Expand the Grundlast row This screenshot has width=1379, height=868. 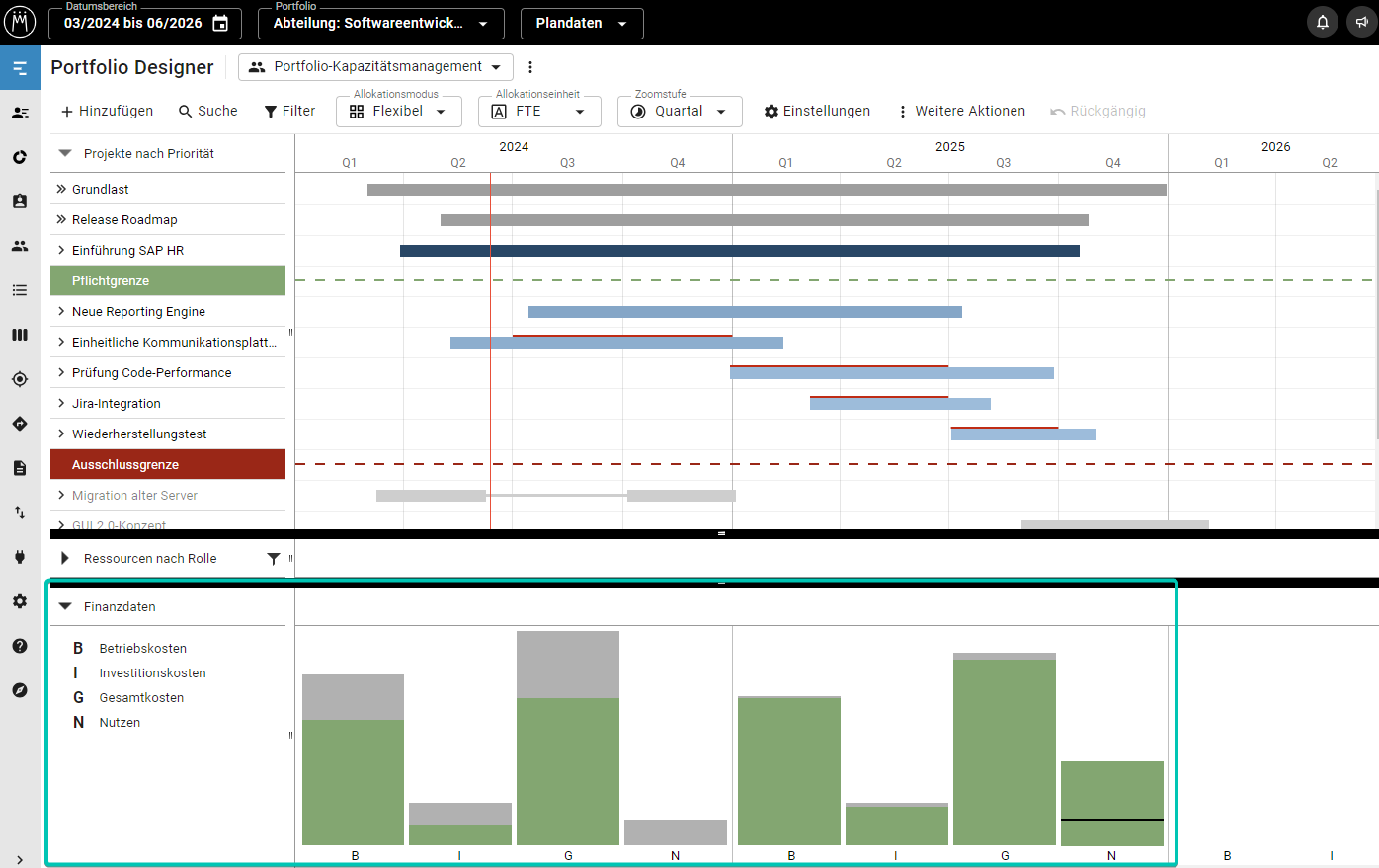coord(61,189)
